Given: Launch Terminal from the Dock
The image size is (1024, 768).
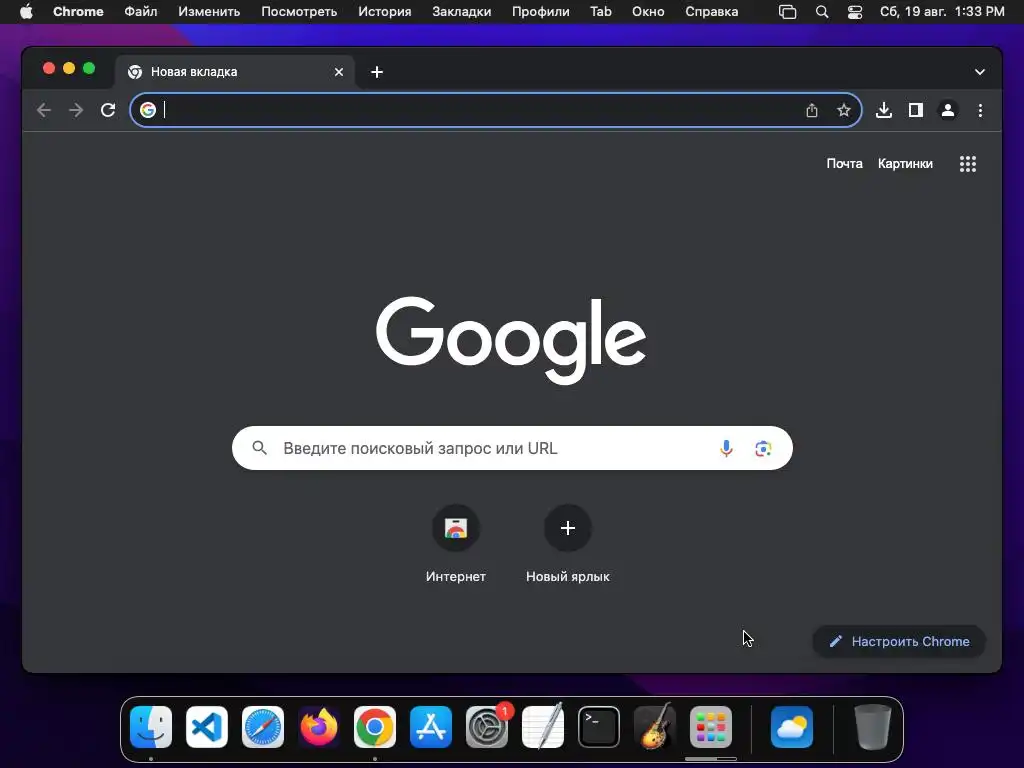Looking at the screenshot, I should click(599, 727).
